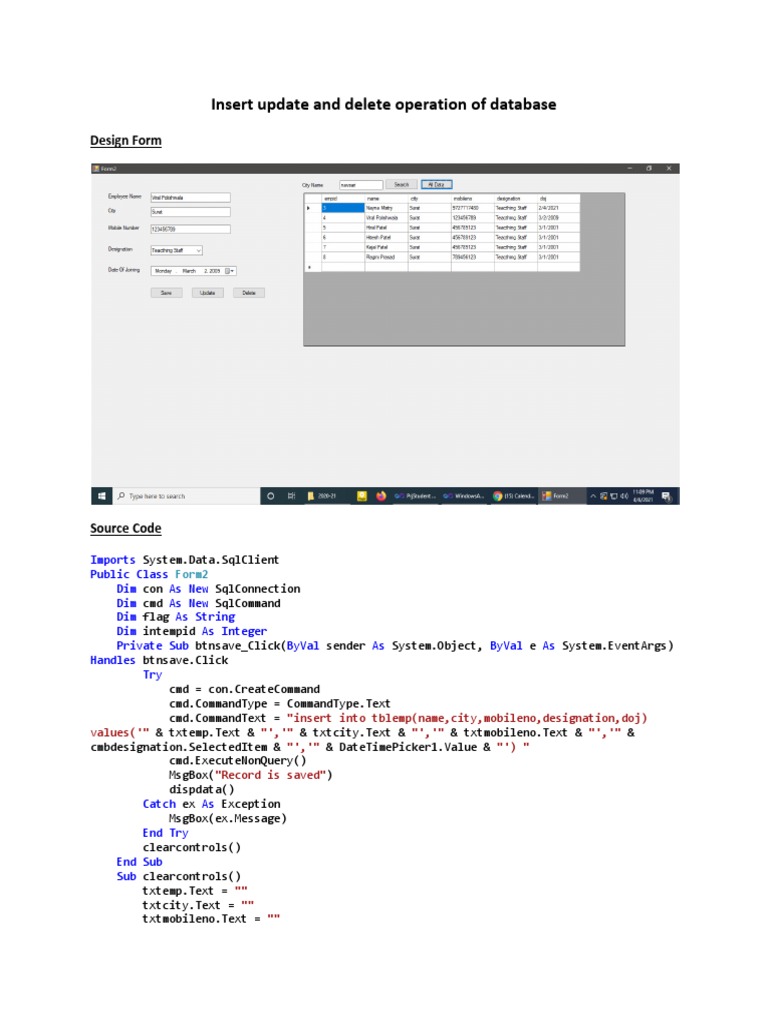Open Task View from the taskbar

point(291,496)
